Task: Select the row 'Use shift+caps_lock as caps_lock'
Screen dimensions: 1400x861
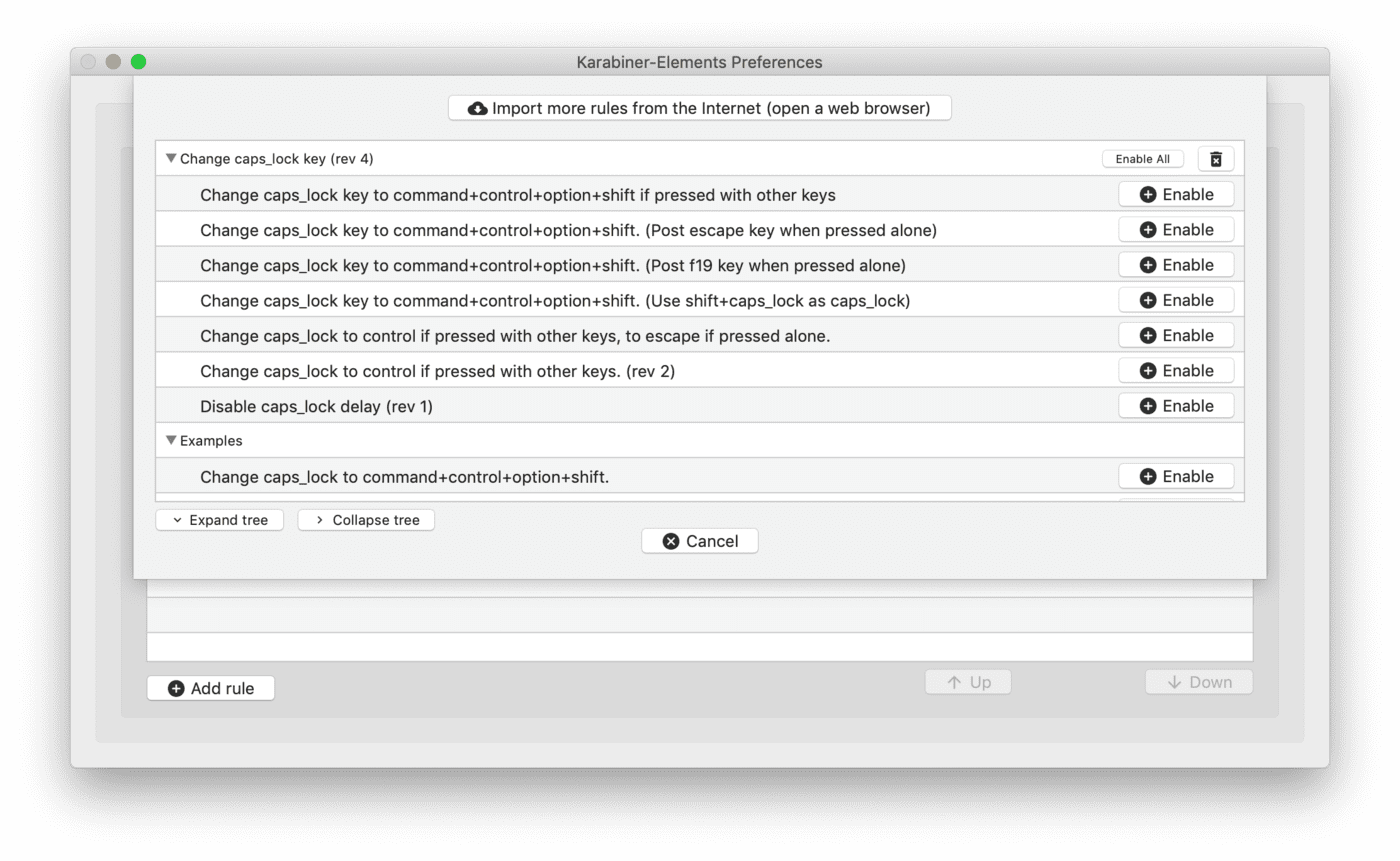Action: pyautogui.click(x=700, y=300)
